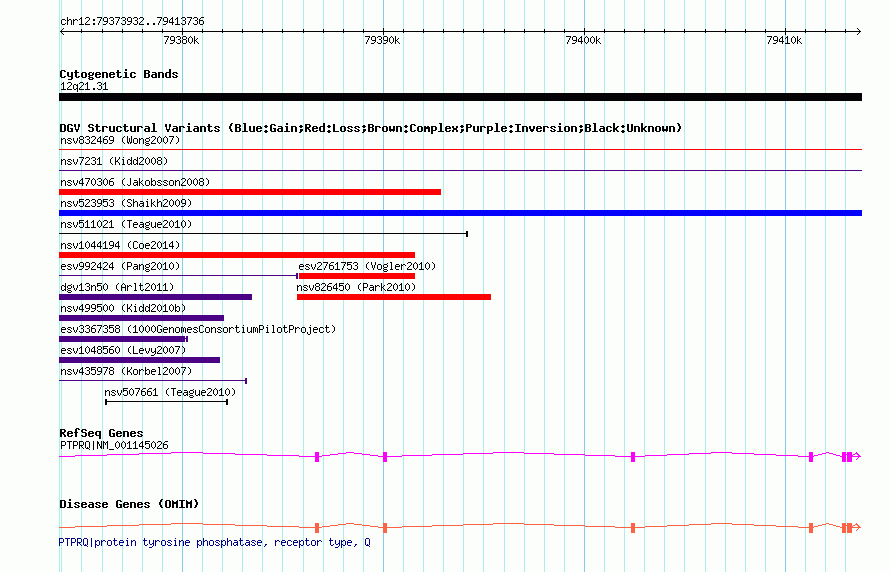890x572 pixels.
Task: Open variant nsv511021 (Teague2010) label
Action: 126,224
